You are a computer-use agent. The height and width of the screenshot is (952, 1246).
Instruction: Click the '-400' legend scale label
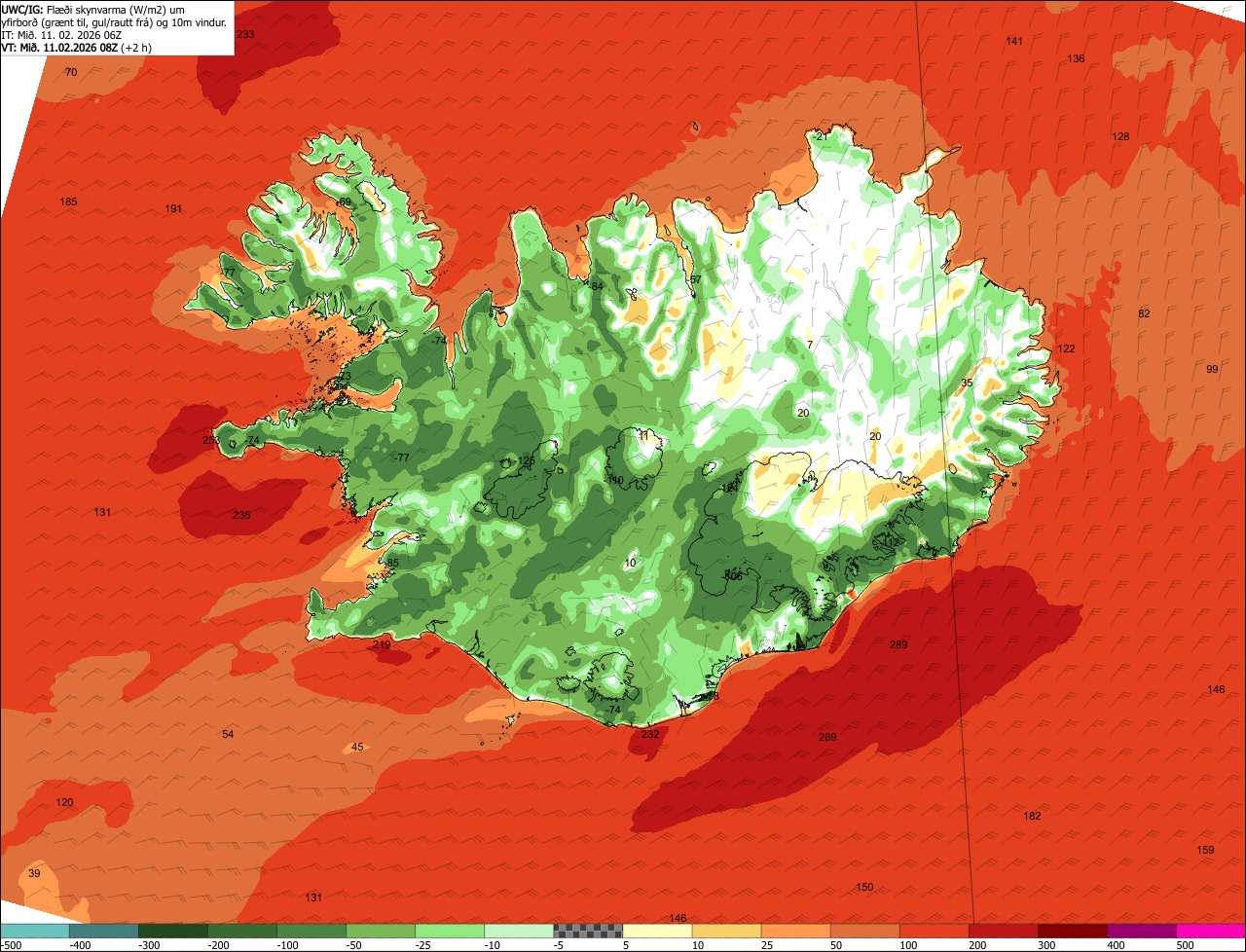tap(79, 945)
